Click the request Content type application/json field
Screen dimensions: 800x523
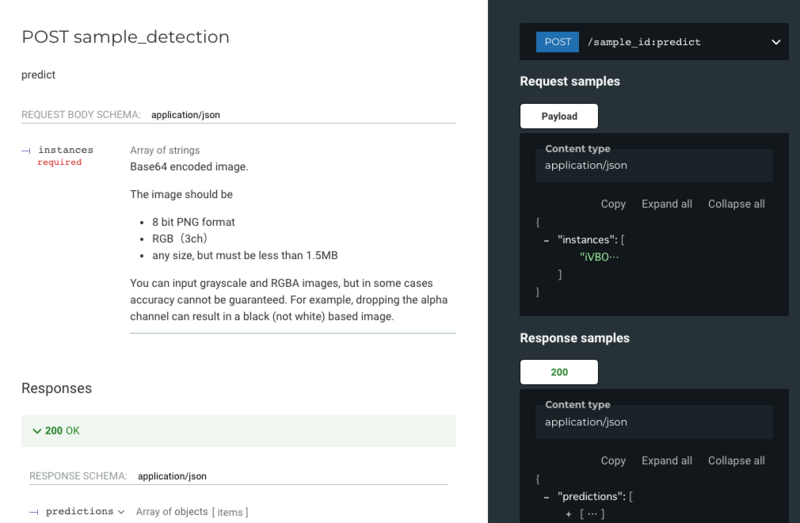pyautogui.click(x=654, y=165)
